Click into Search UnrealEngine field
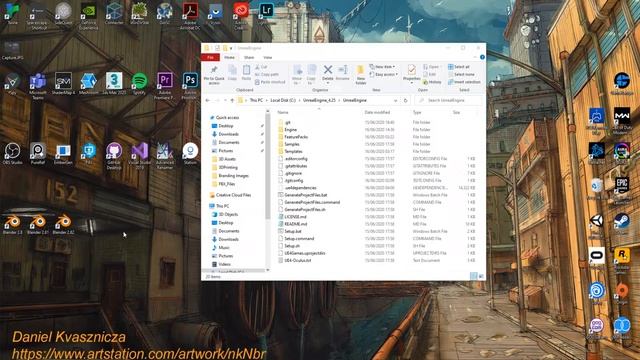 click(x=448, y=100)
